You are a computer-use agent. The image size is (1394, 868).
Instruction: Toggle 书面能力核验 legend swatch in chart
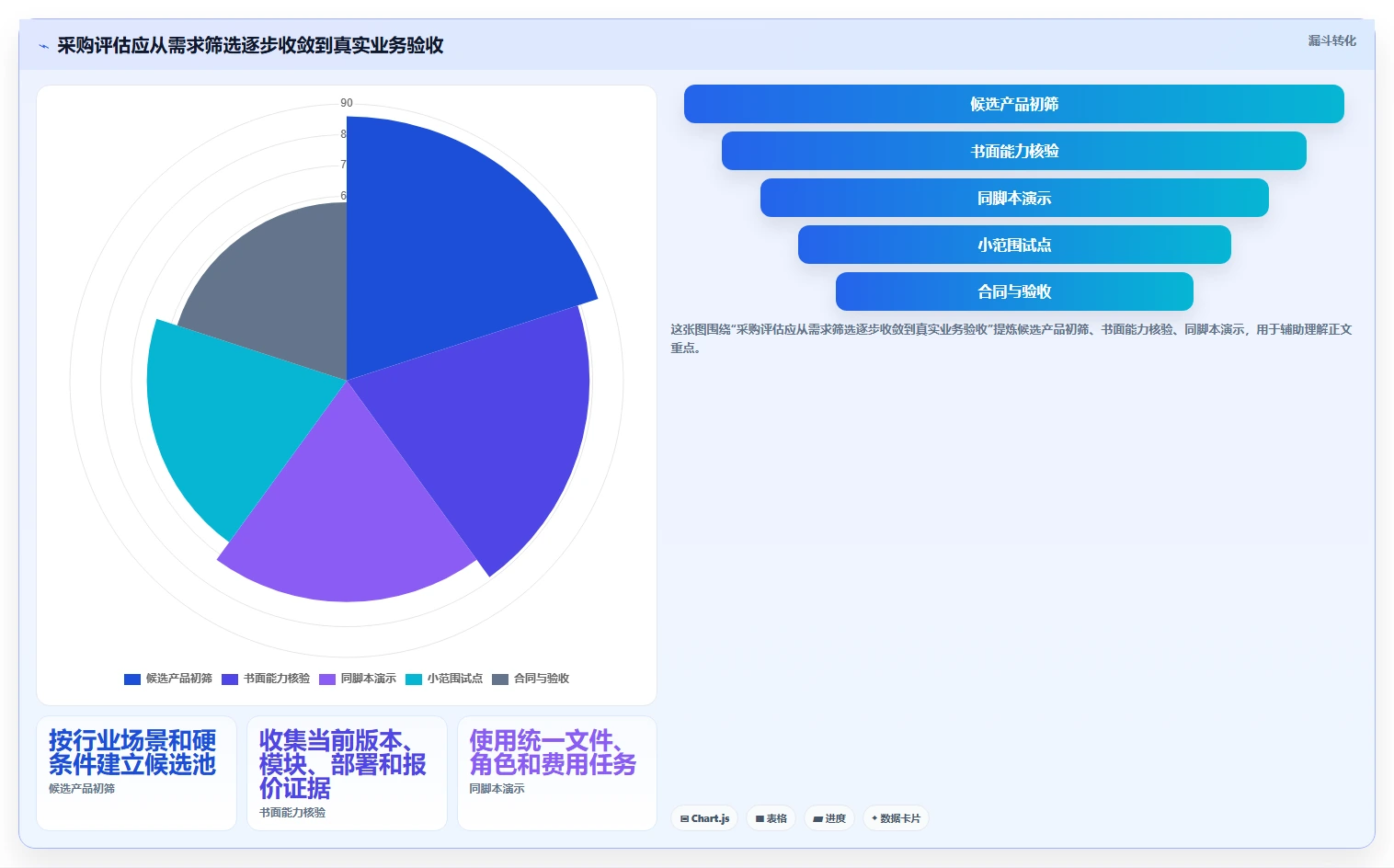(x=230, y=679)
